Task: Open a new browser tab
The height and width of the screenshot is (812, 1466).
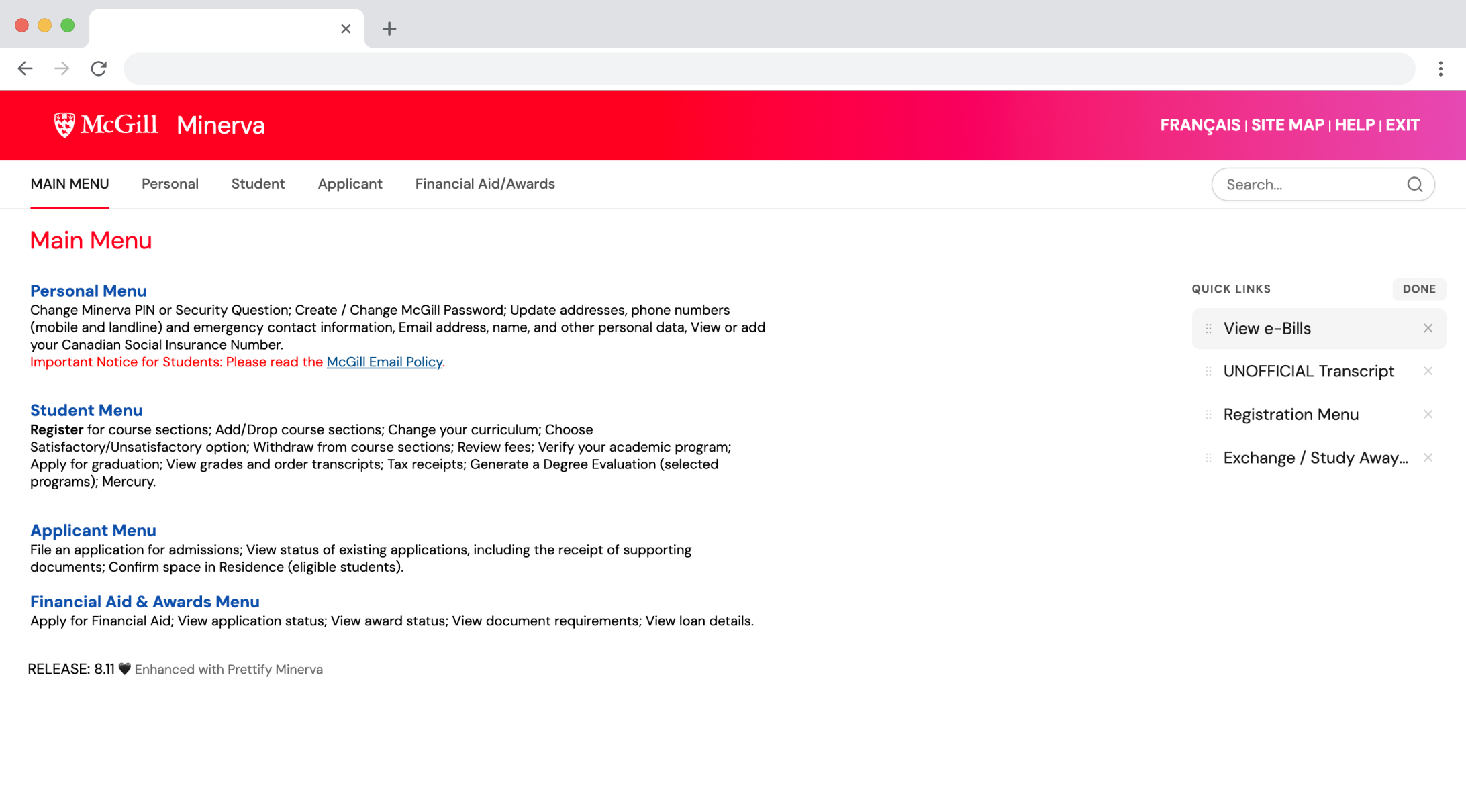Action: (x=389, y=29)
